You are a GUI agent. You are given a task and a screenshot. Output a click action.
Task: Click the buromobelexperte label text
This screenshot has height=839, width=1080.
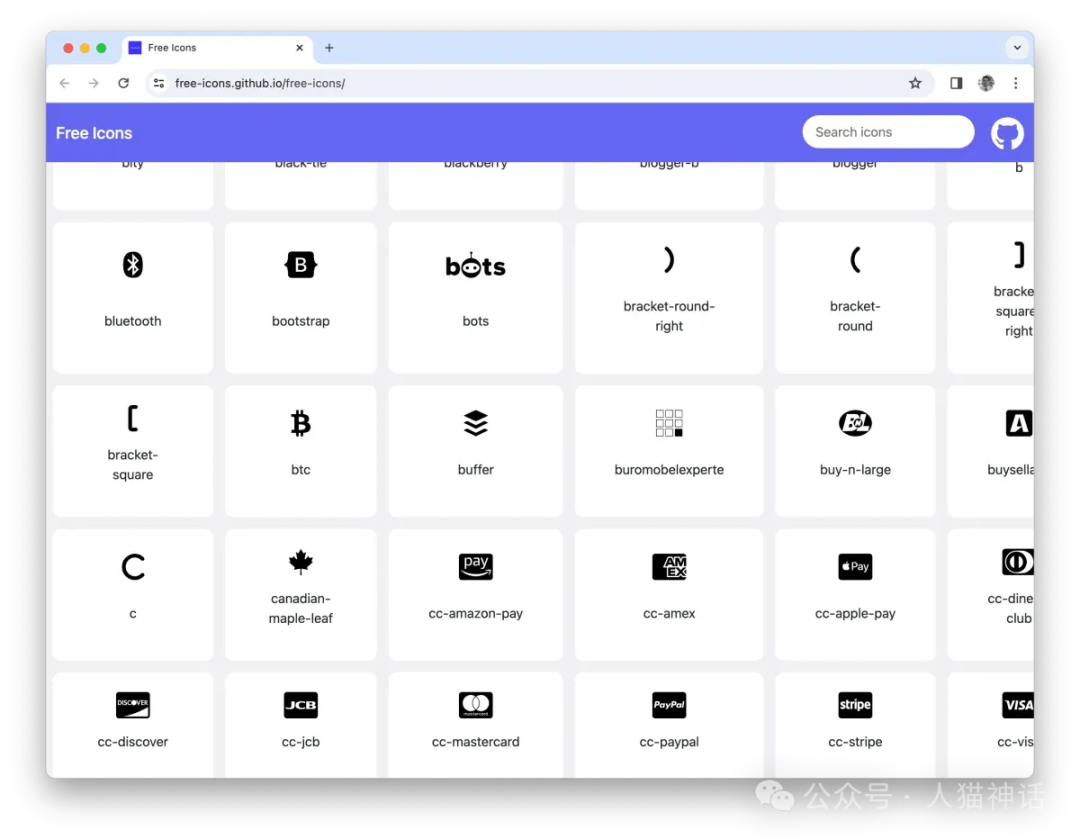669,470
